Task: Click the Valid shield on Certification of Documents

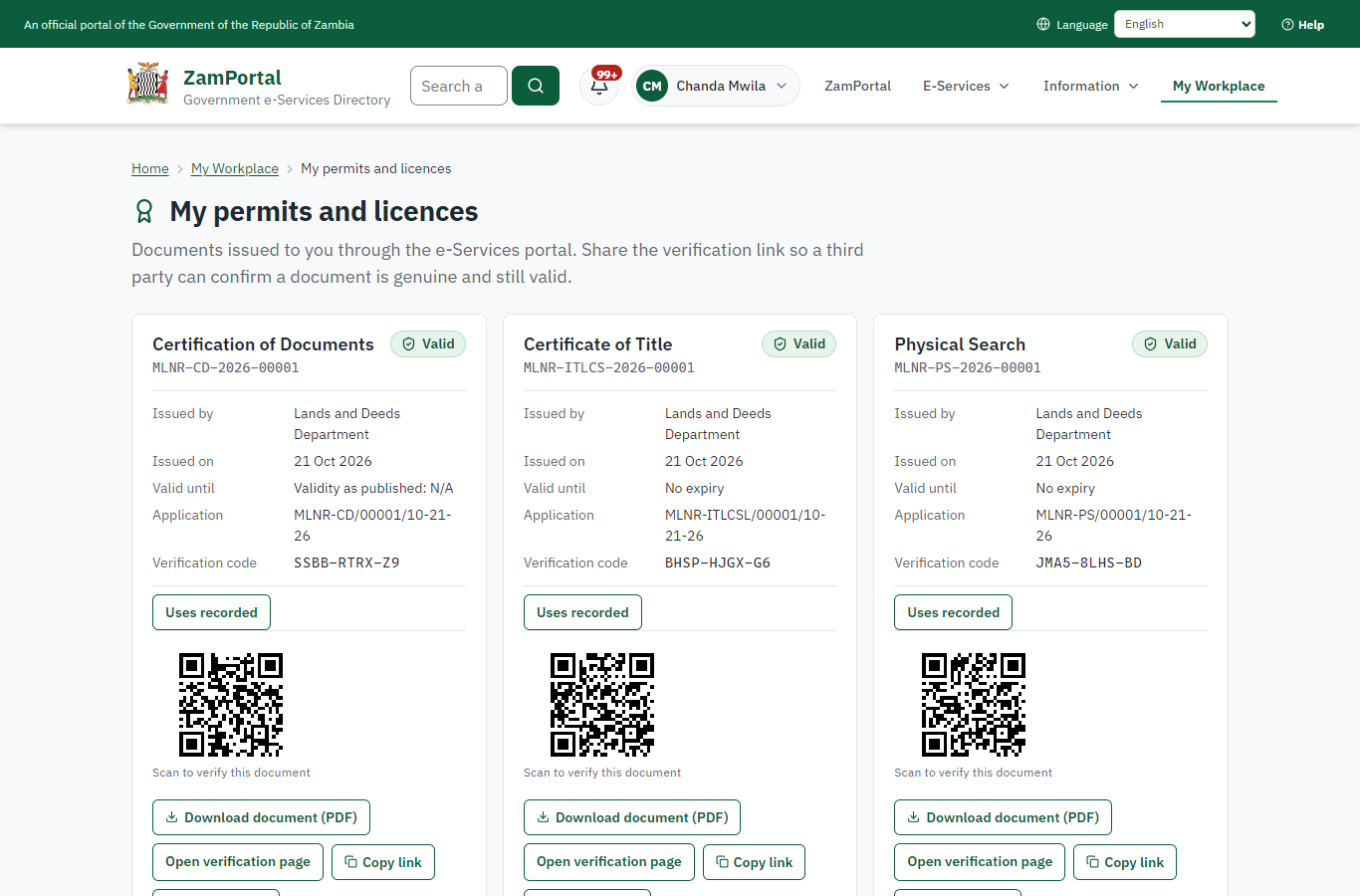Action: (x=408, y=344)
